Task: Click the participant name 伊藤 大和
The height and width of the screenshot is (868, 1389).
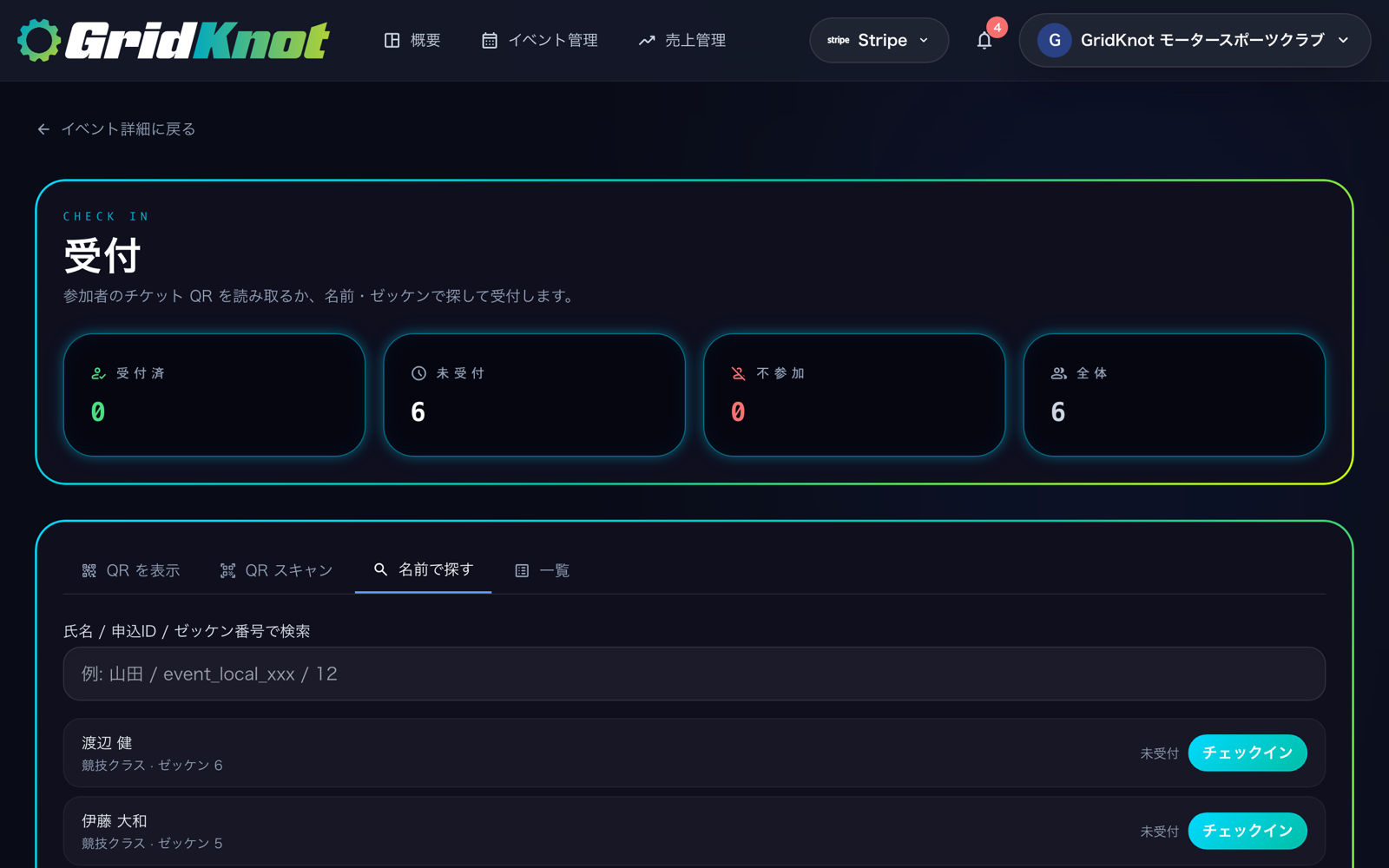Action: [x=115, y=821]
